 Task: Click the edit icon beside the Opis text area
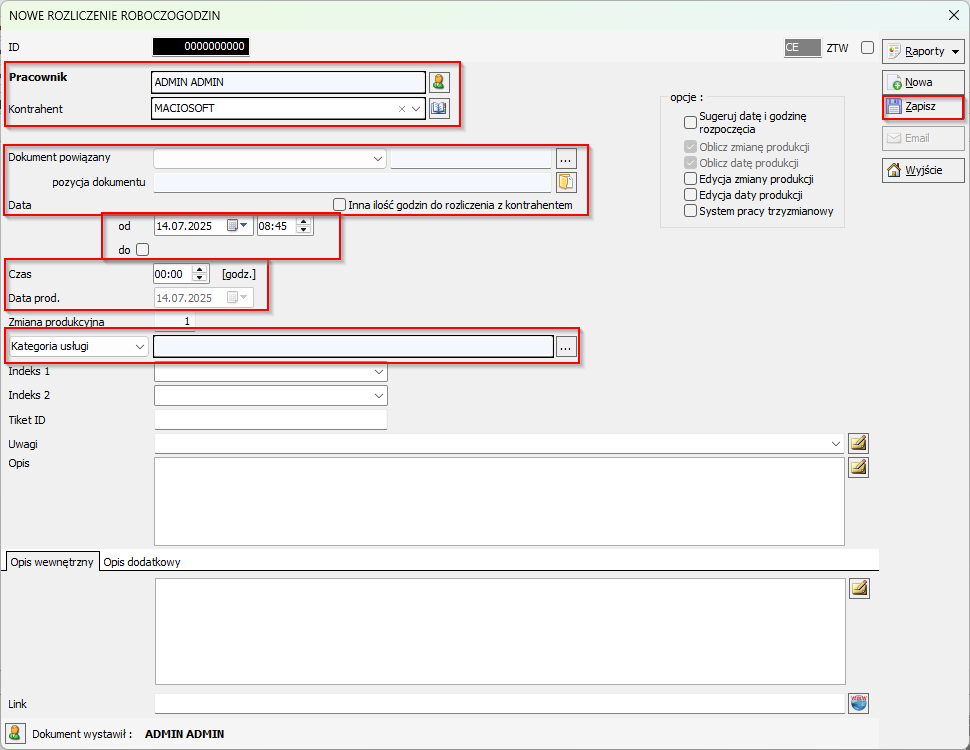pos(858,467)
